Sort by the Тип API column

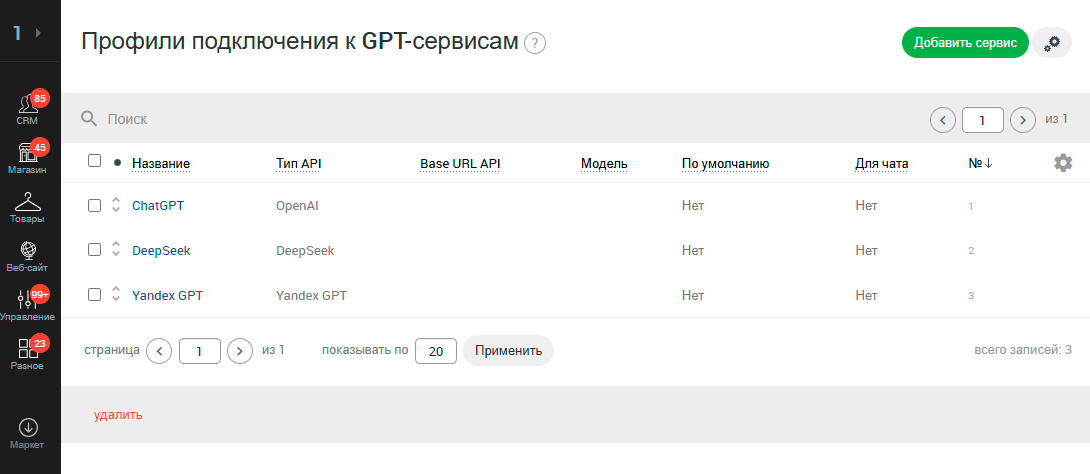(299, 163)
